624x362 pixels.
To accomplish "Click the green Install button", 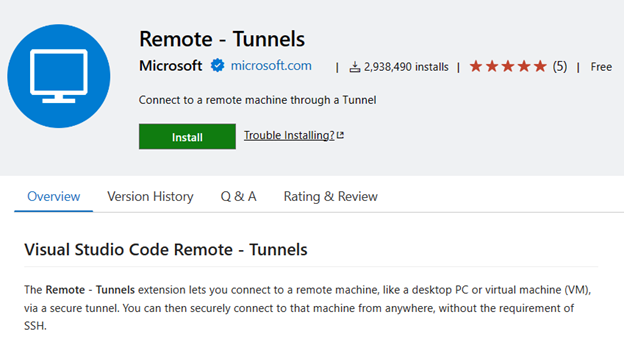I will (187, 136).
